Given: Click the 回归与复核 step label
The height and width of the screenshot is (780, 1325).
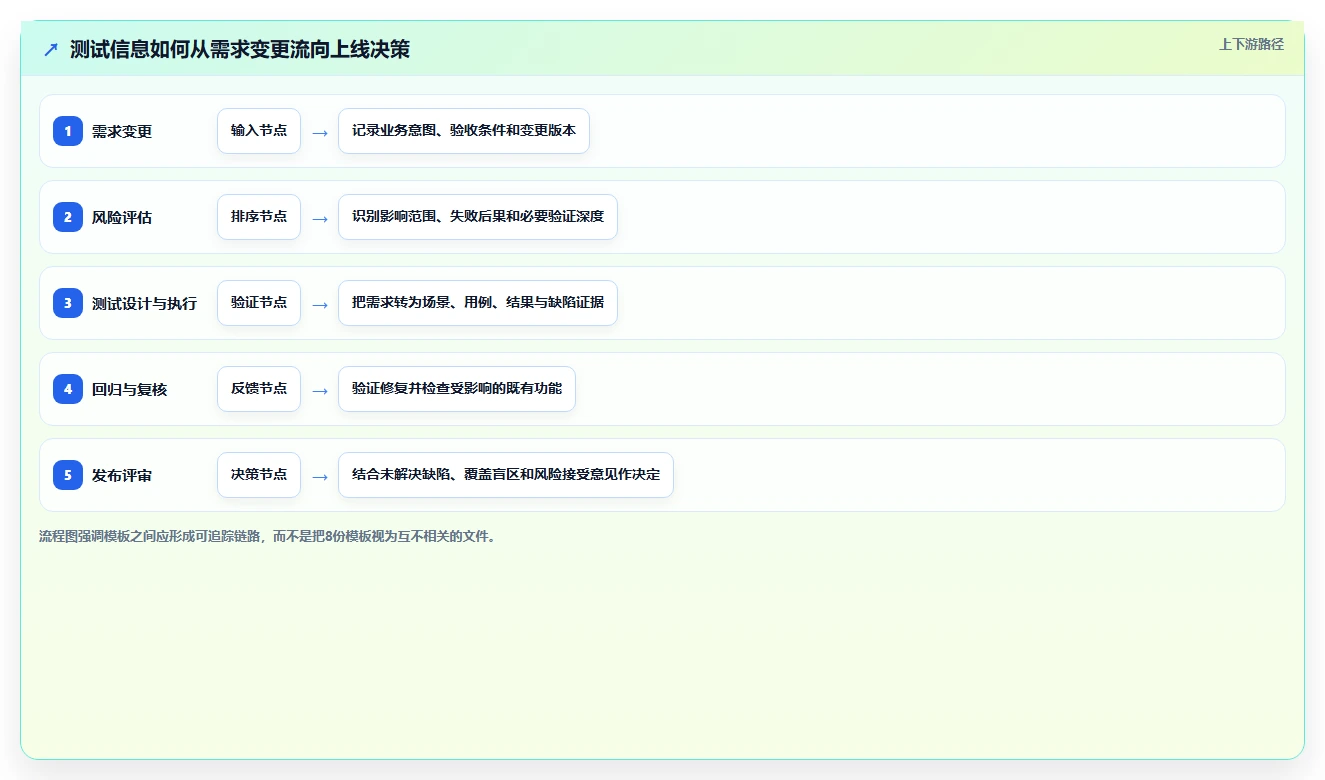Looking at the screenshot, I should 129,389.
